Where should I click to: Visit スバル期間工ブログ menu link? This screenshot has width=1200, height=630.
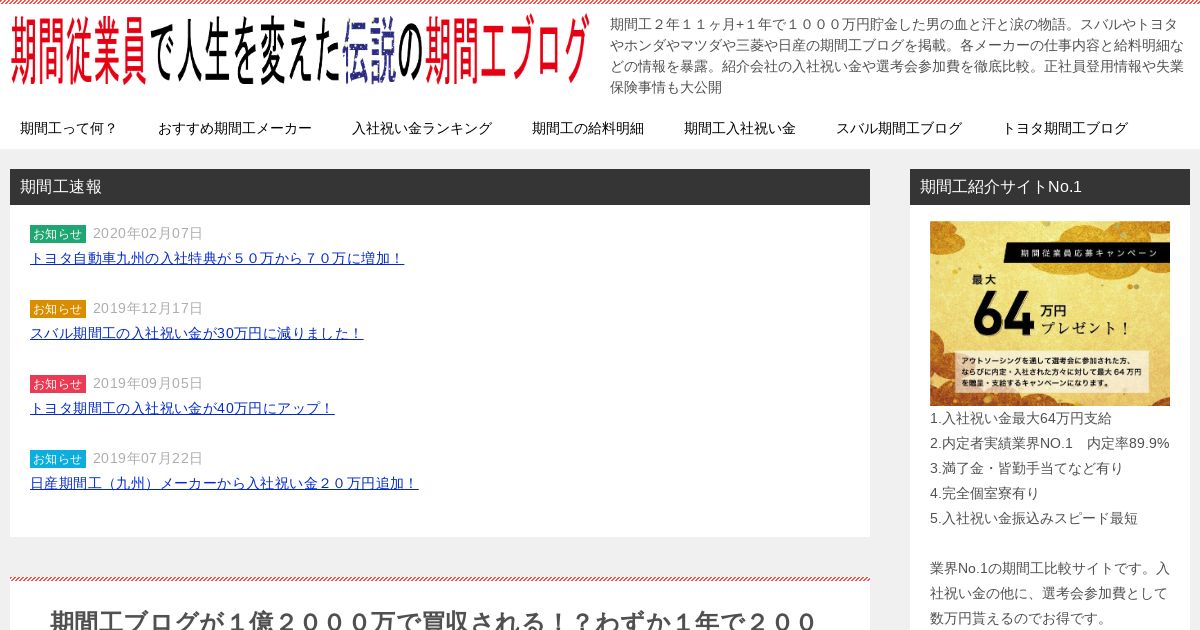[899, 128]
